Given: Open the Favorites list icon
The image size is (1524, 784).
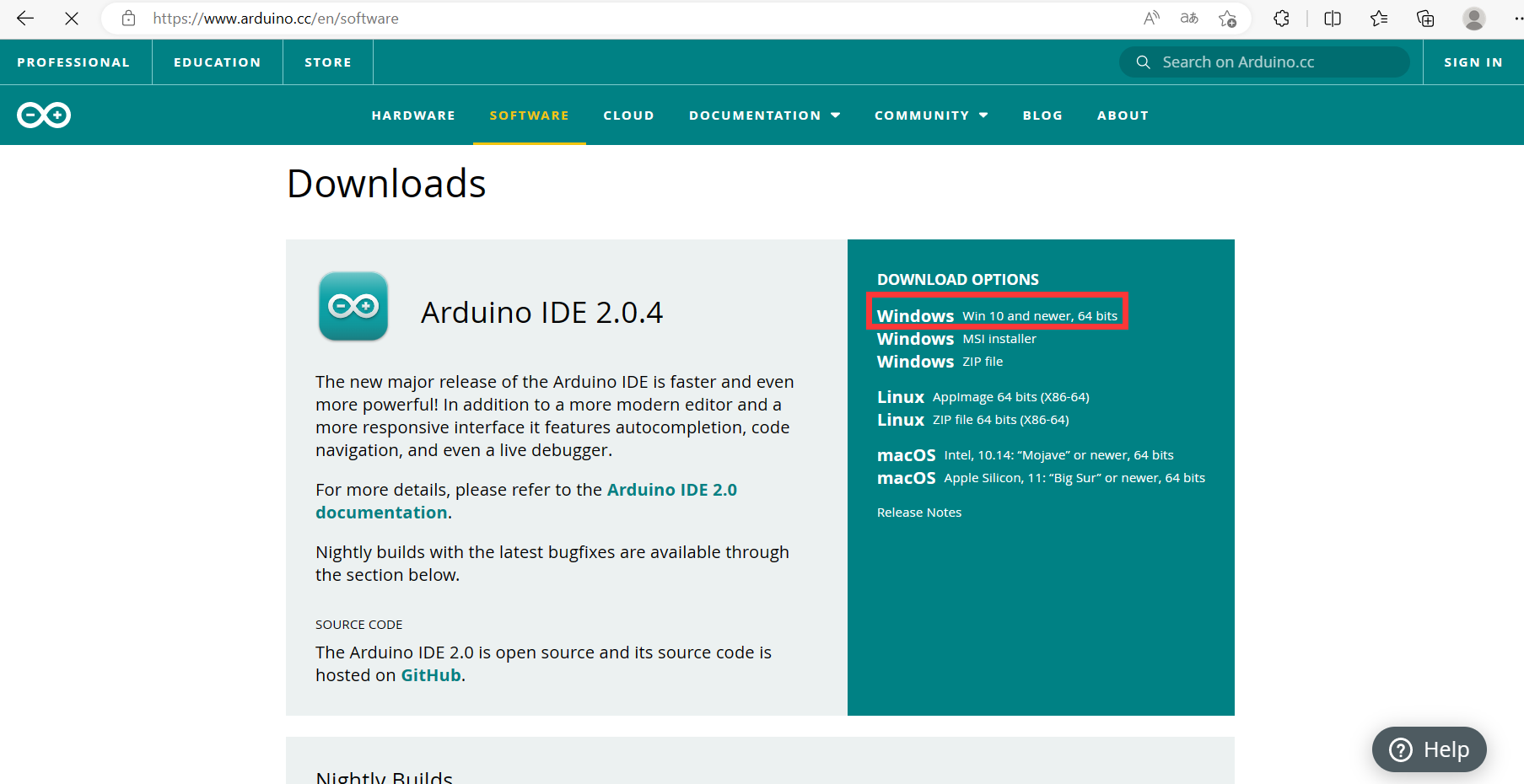Looking at the screenshot, I should (1379, 19).
